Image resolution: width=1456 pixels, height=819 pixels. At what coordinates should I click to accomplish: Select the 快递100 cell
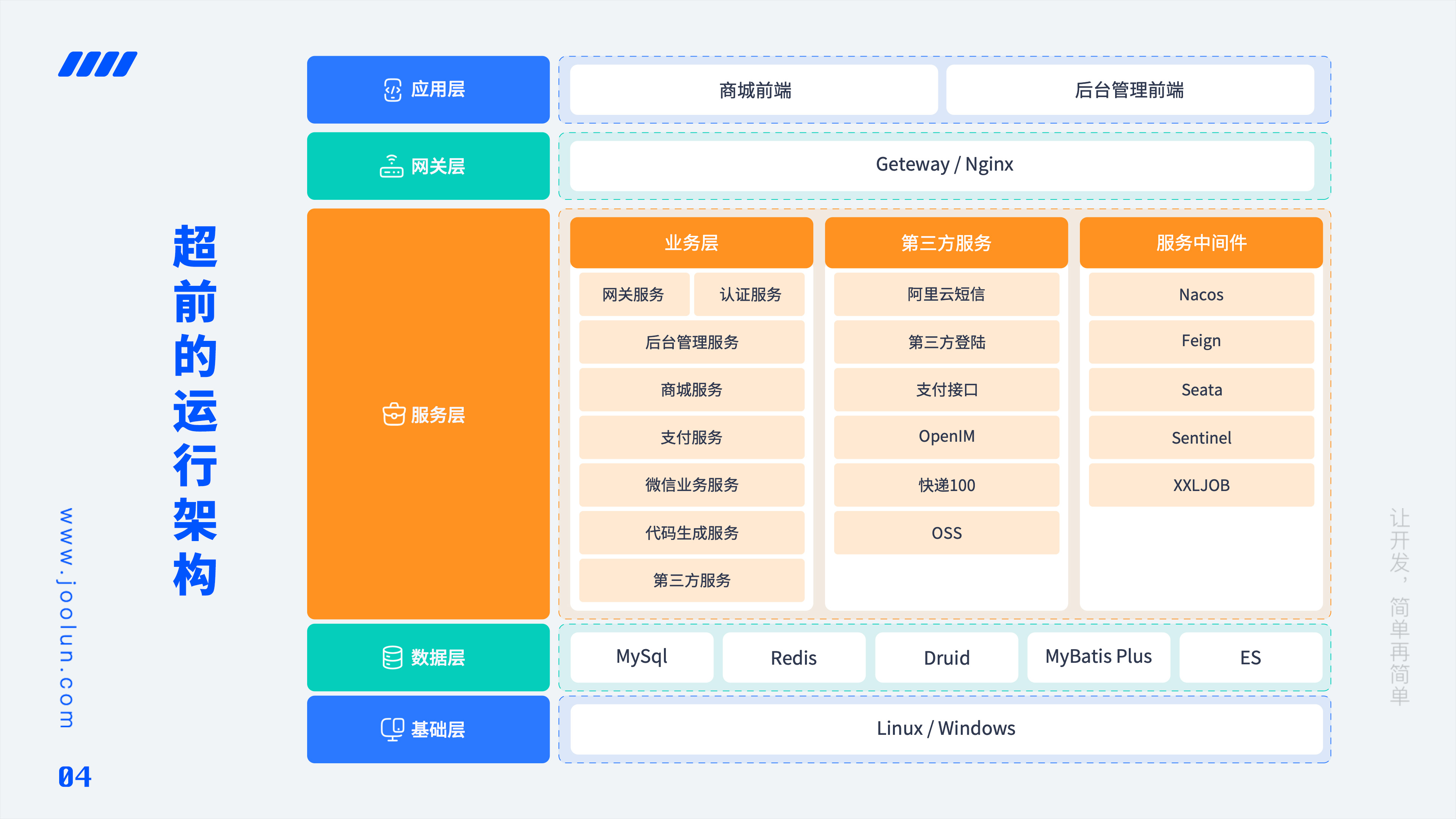click(947, 485)
